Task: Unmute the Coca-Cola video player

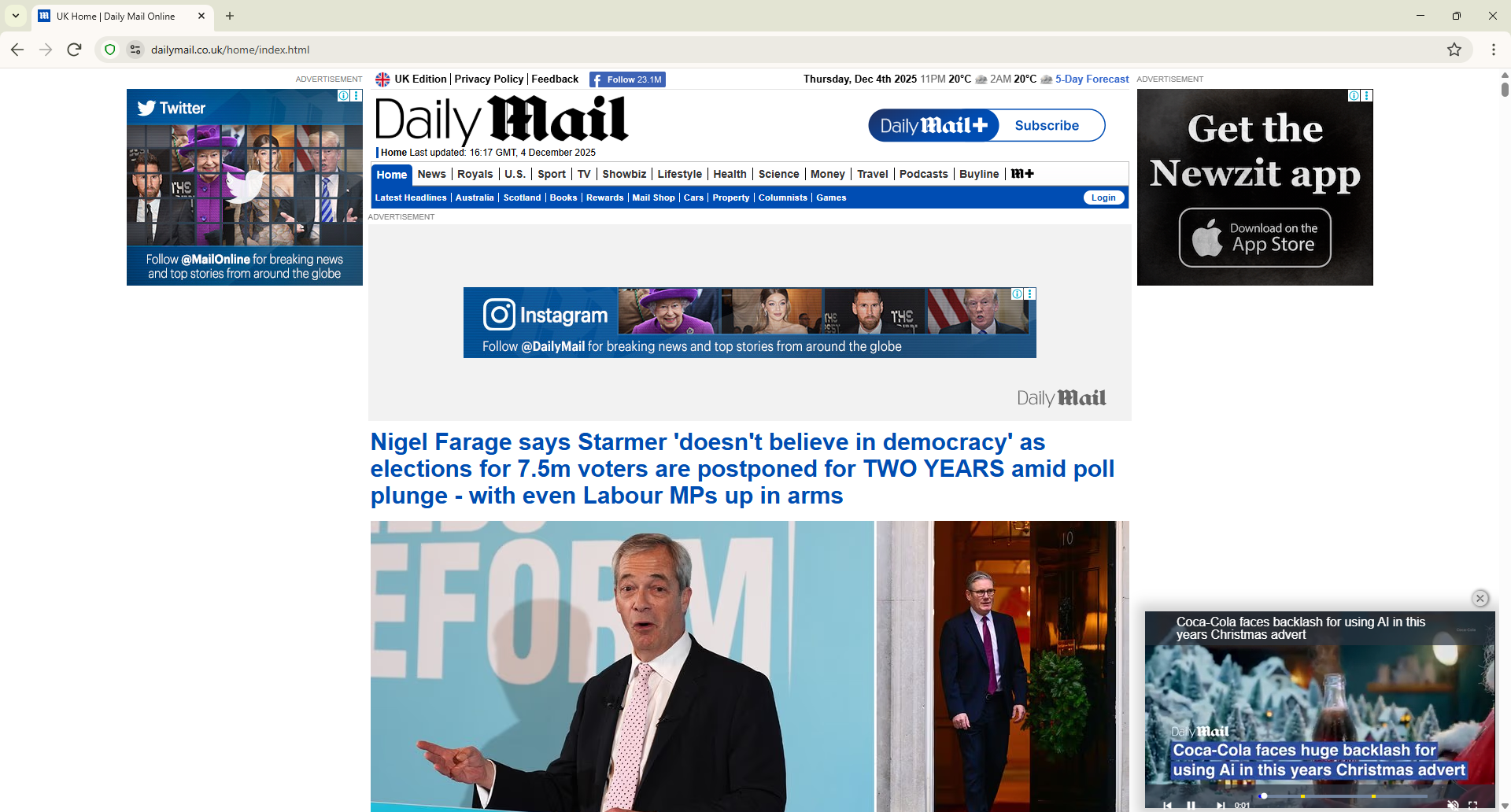Action: pos(1452,805)
